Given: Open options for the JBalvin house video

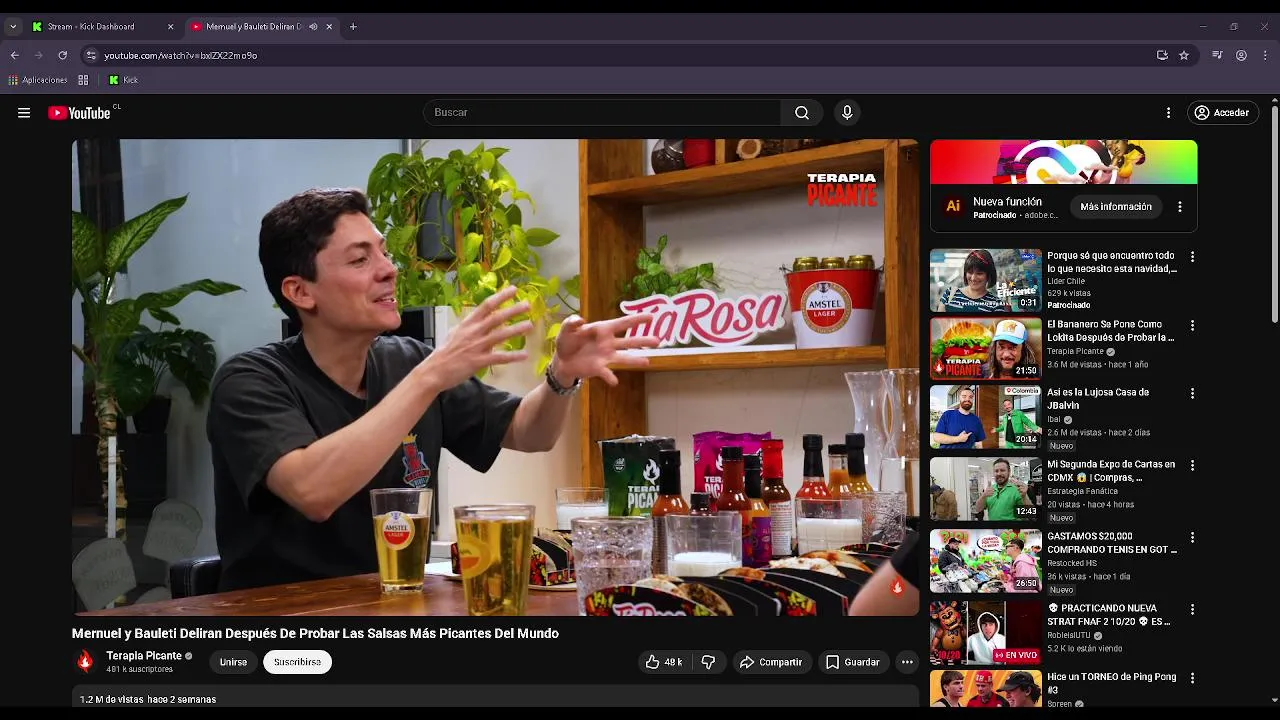Looking at the screenshot, I should (x=1192, y=394).
